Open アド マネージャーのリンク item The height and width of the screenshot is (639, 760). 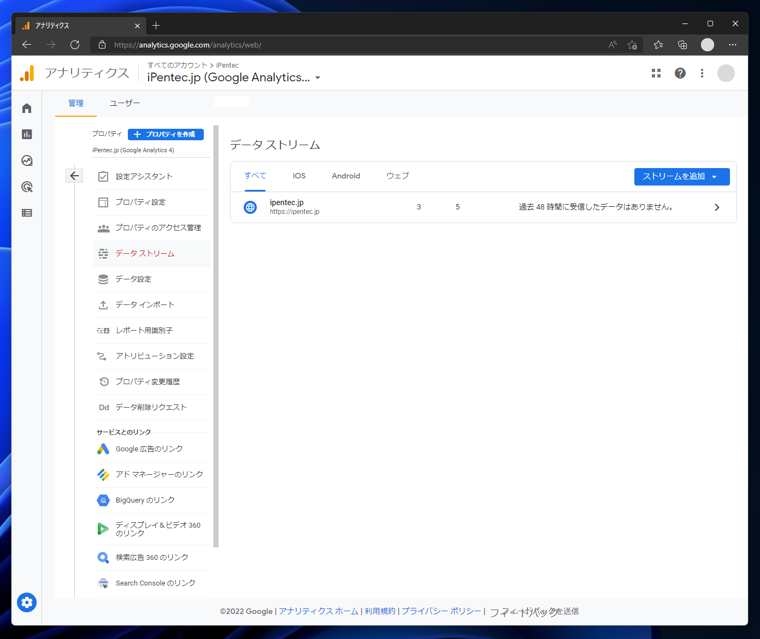tap(152, 475)
